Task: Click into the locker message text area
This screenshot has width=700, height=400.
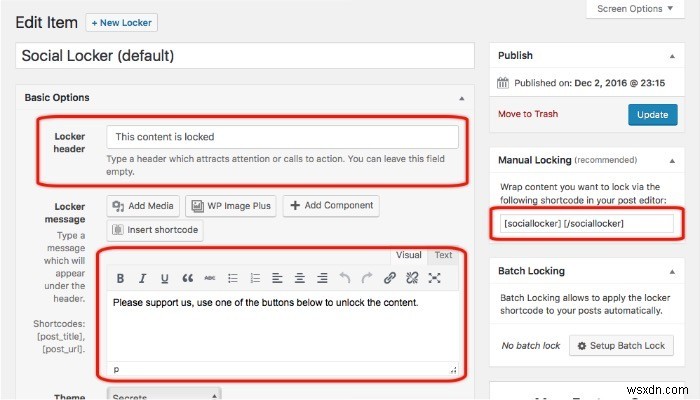Action: click(282, 326)
